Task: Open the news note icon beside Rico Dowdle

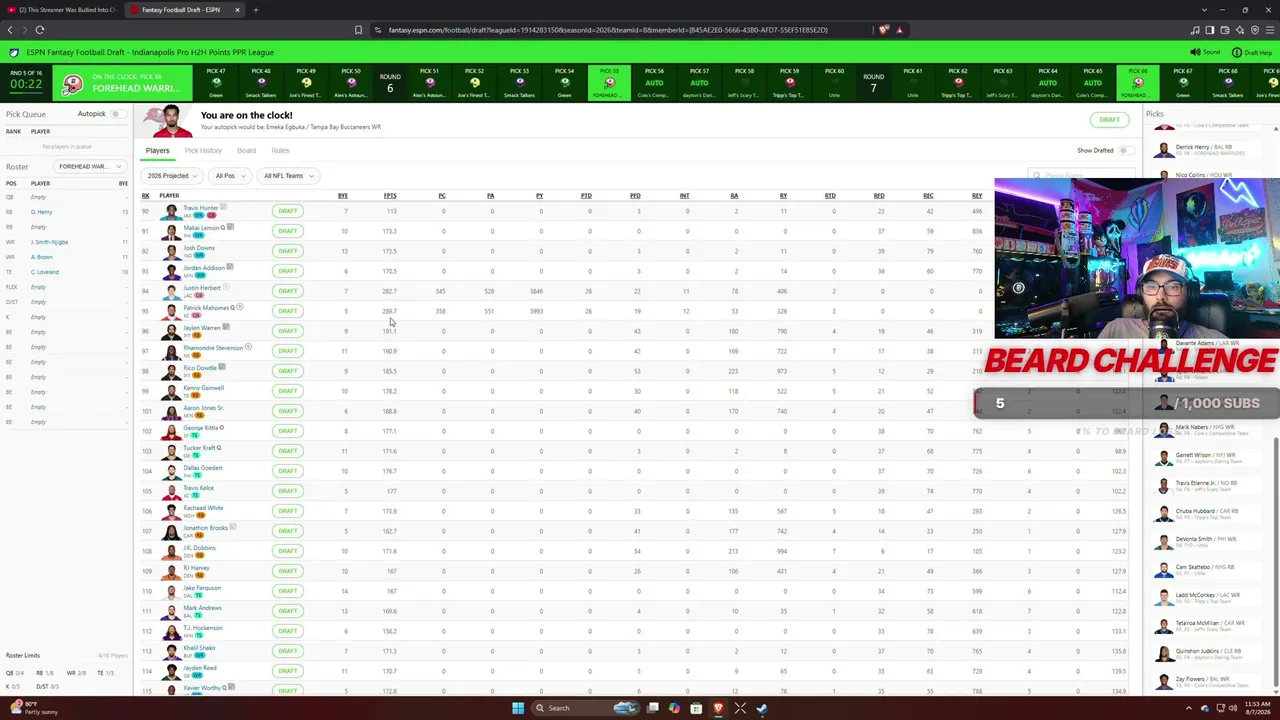Action: 222,367
